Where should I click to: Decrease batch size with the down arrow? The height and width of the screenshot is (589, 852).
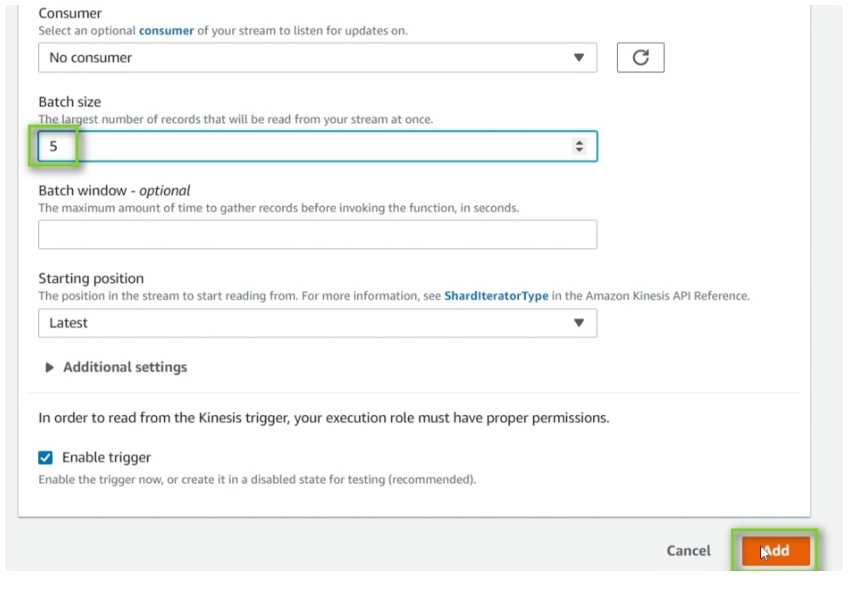[x=579, y=149]
